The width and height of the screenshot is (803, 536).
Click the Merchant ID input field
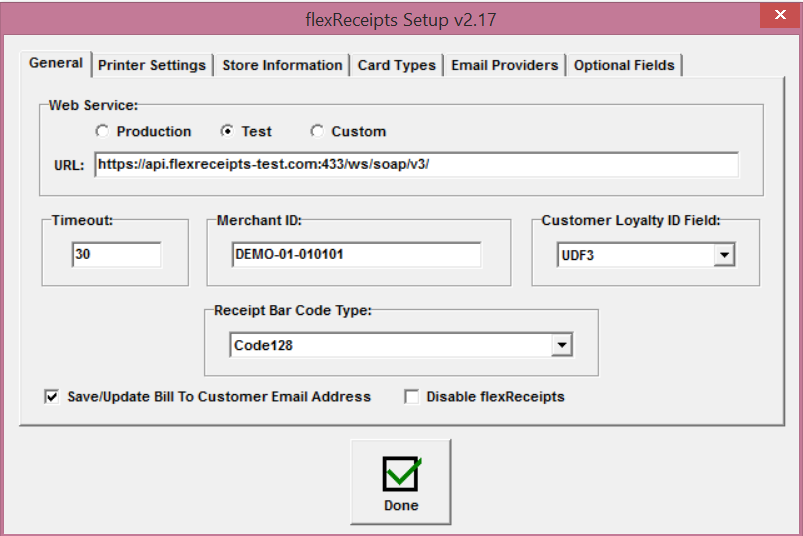point(356,254)
